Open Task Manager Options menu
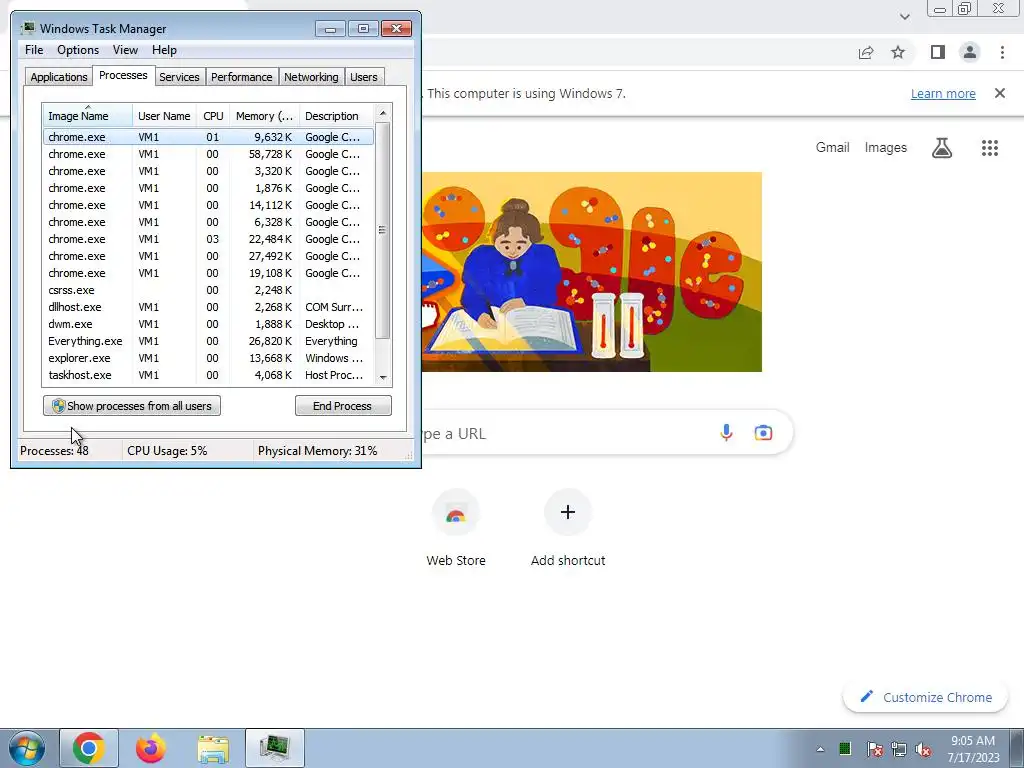The image size is (1024, 768). pos(78,50)
